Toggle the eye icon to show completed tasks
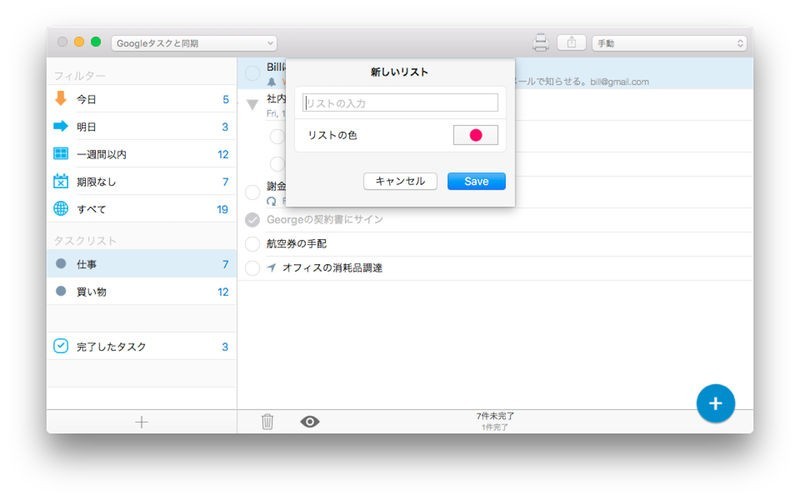 310,422
